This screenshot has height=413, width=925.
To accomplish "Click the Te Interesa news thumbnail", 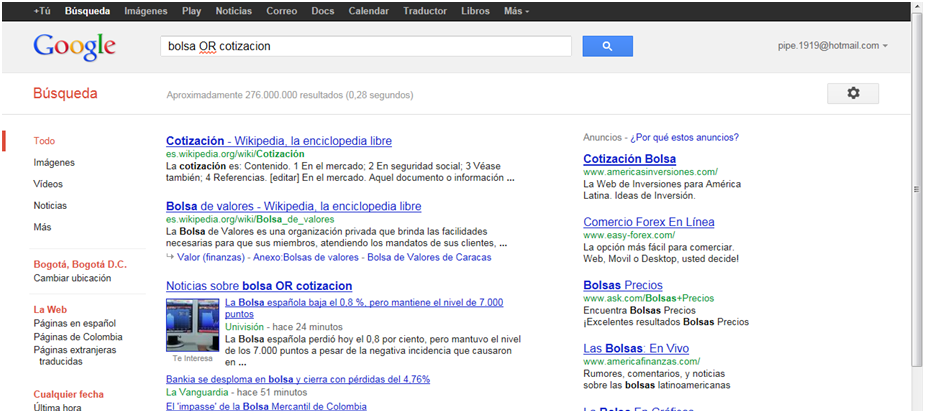I will coord(192,326).
